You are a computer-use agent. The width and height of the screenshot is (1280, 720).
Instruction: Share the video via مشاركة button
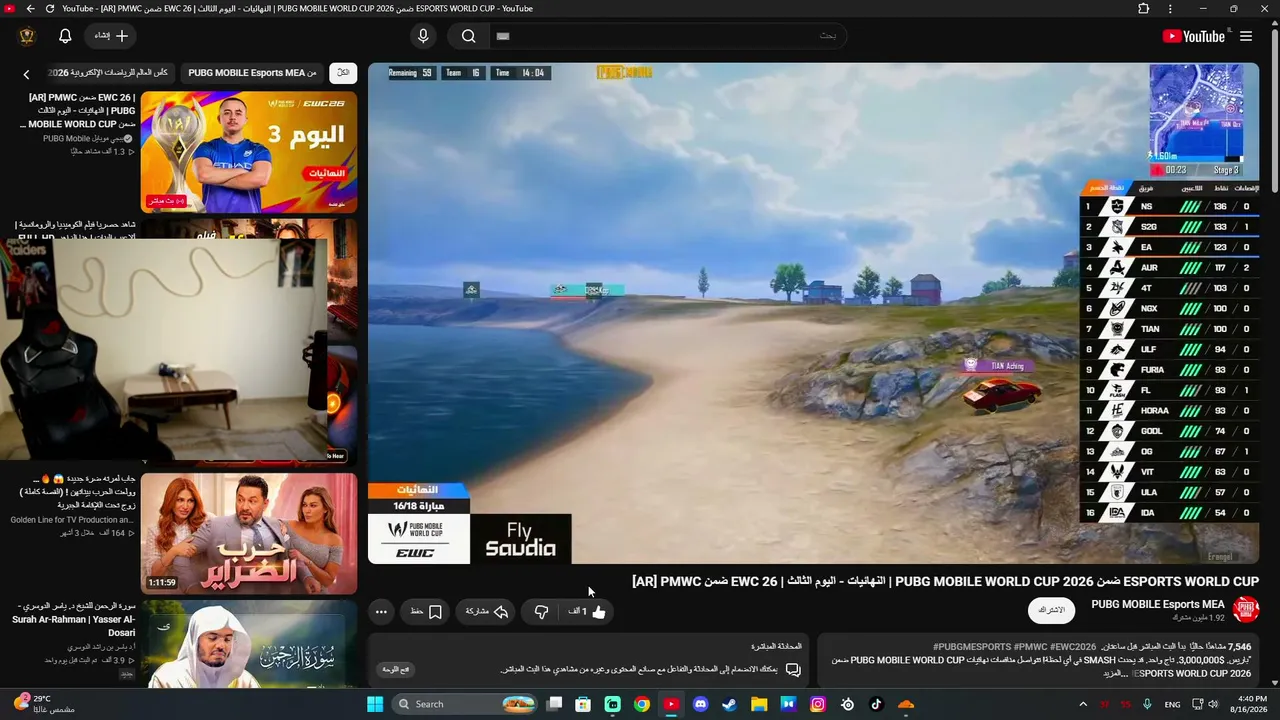pyautogui.click(x=487, y=611)
